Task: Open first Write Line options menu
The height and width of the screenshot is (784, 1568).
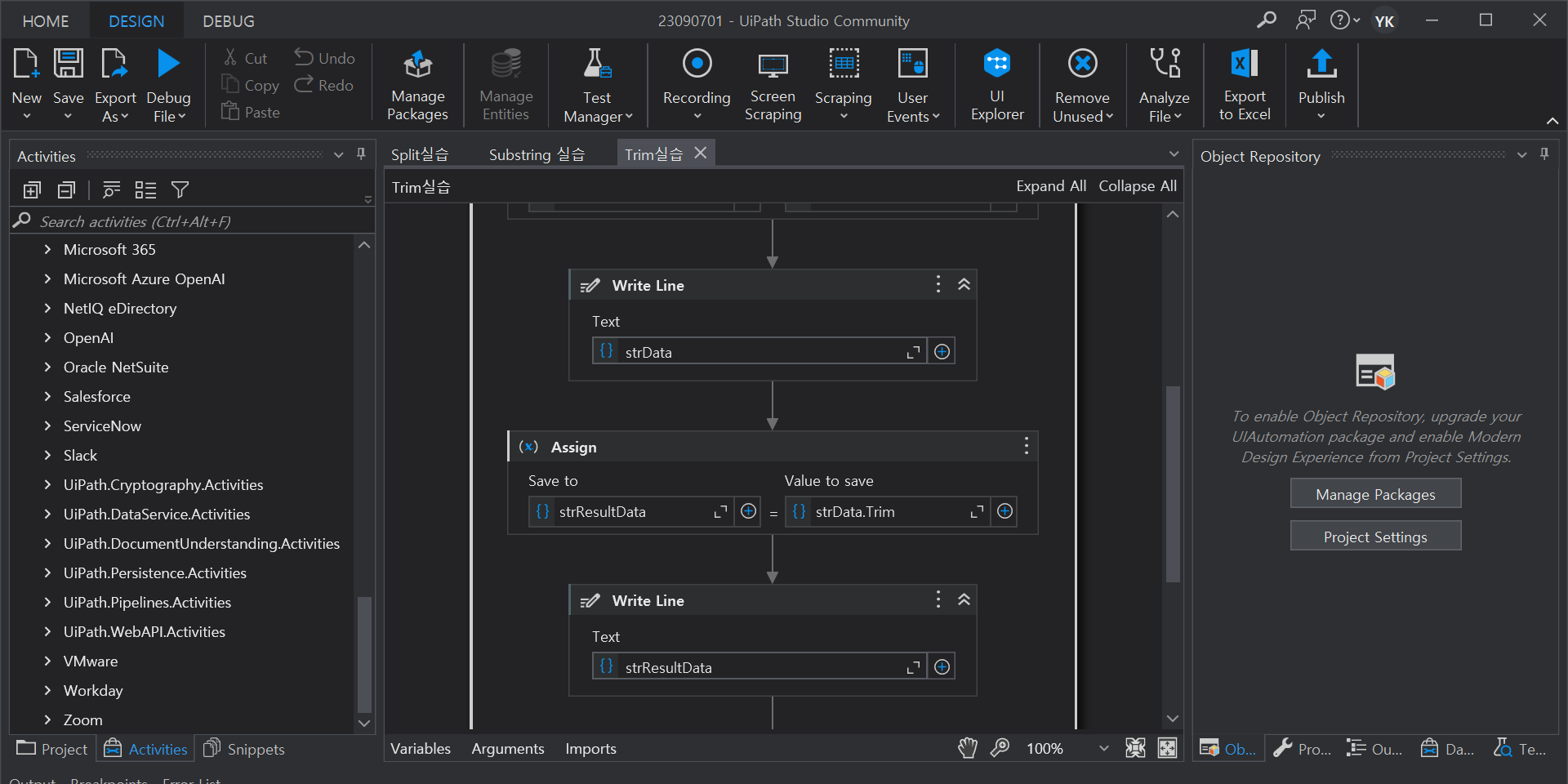Action: (x=938, y=284)
